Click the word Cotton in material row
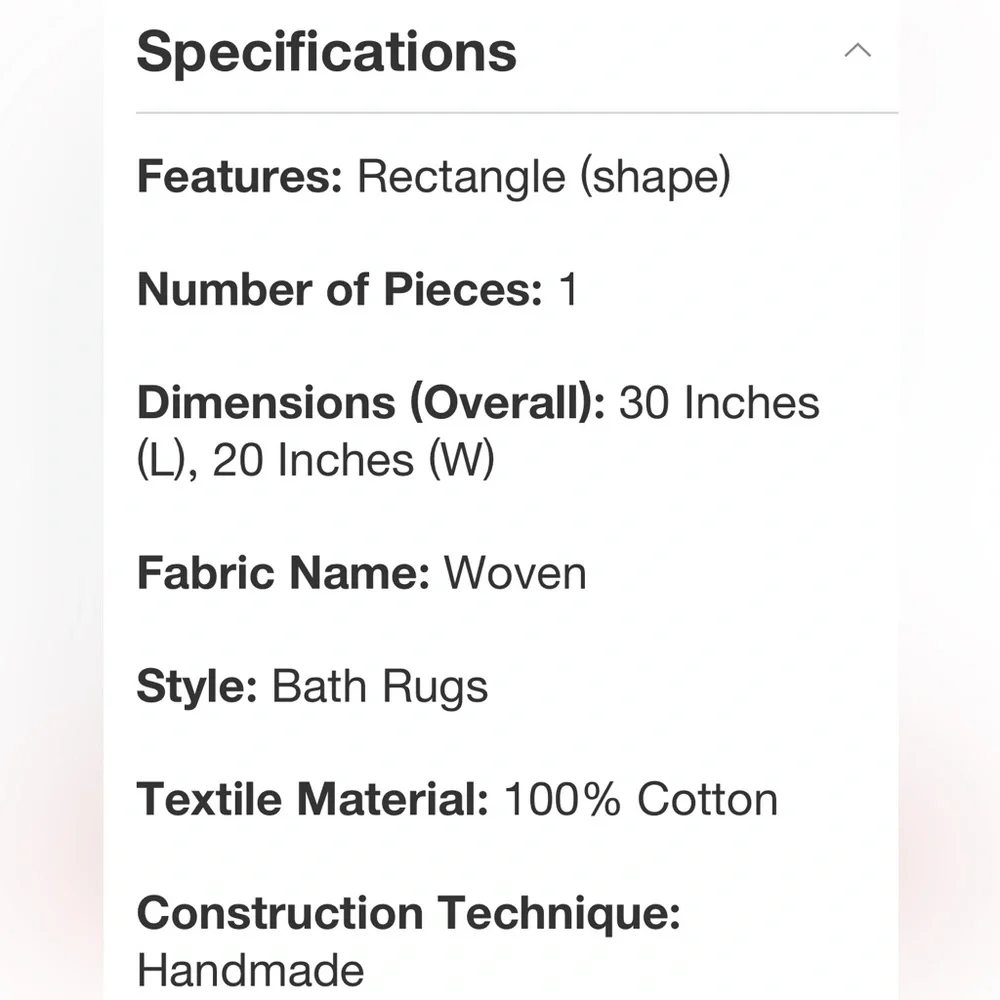The width and height of the screenshot is (1000, 1000). (708, 799)
